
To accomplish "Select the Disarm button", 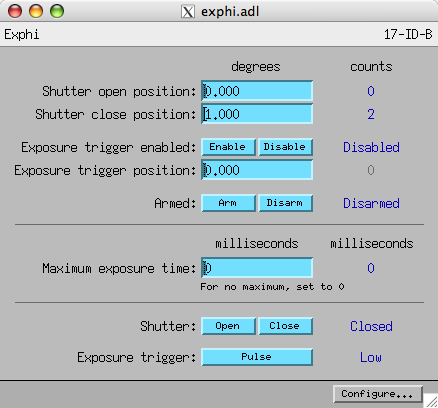I will coord(285,203).
